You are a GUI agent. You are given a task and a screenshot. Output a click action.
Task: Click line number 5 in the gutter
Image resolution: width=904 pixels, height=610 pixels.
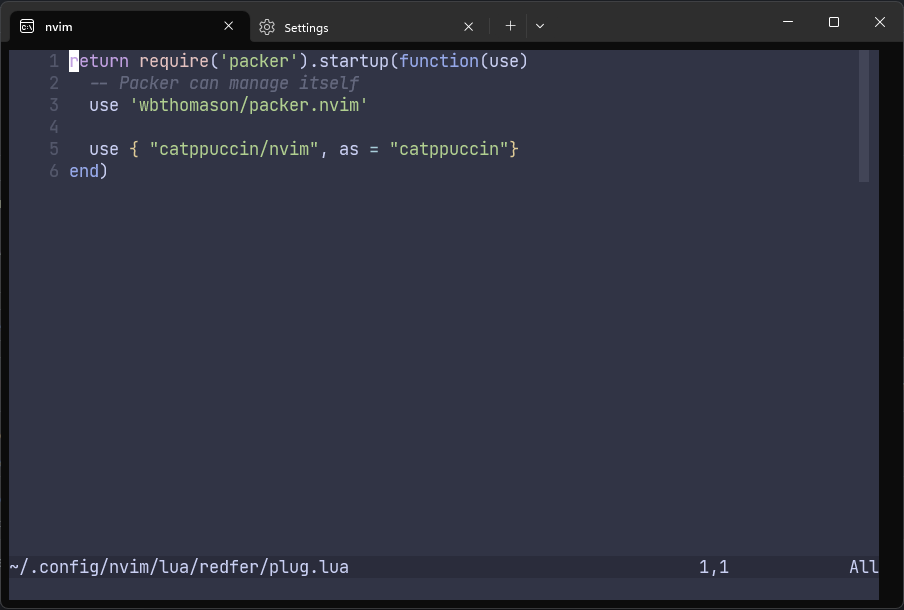coord(53,149)
